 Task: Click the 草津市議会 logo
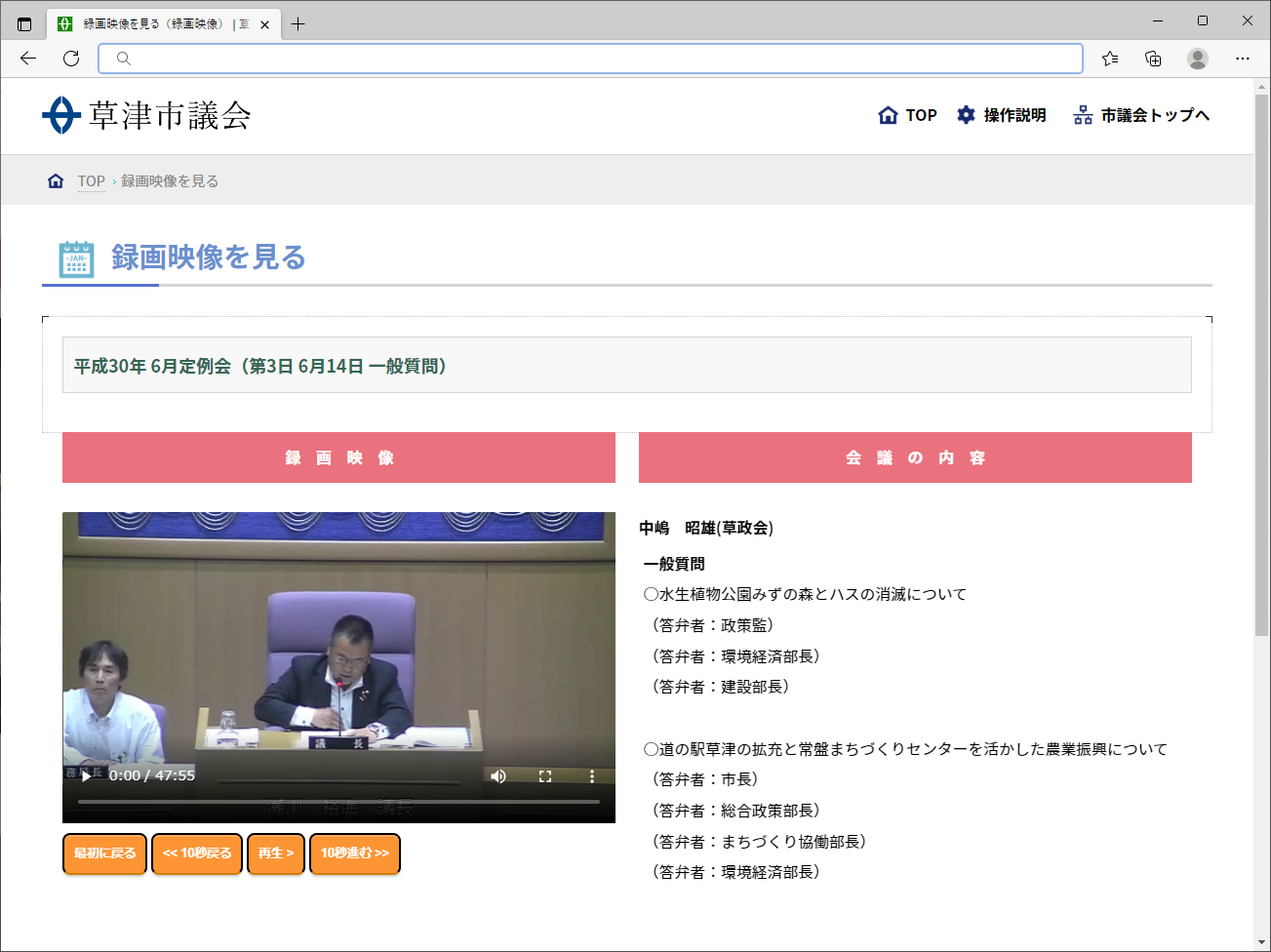tap(146, 115)
